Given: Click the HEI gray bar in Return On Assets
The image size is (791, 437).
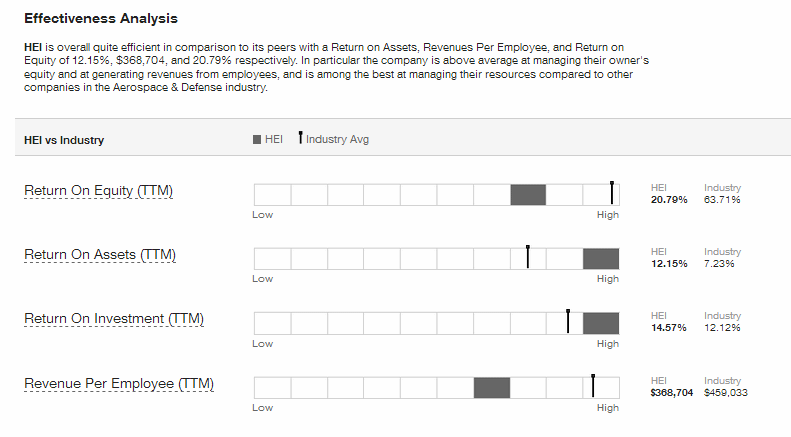Looking at the screenshot, I should click(601, 259).
